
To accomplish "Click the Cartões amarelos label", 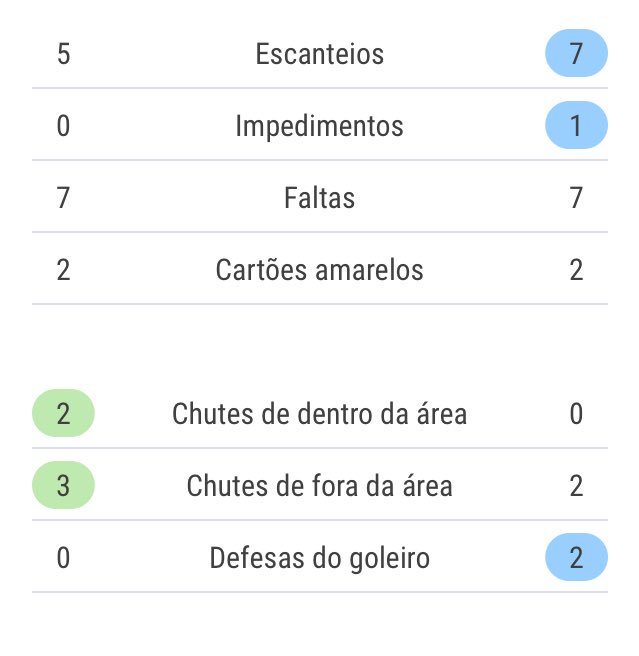I will click(x=319, y=270).
